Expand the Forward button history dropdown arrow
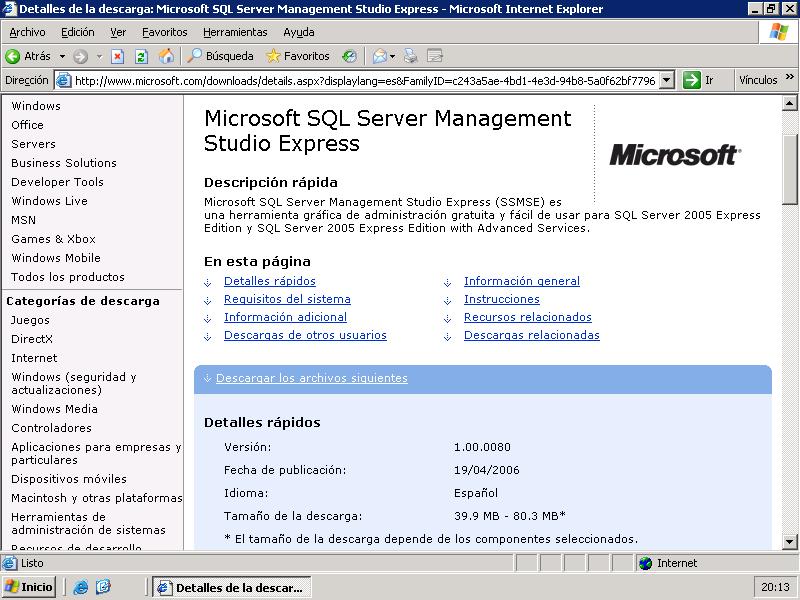 coord(99,56)
